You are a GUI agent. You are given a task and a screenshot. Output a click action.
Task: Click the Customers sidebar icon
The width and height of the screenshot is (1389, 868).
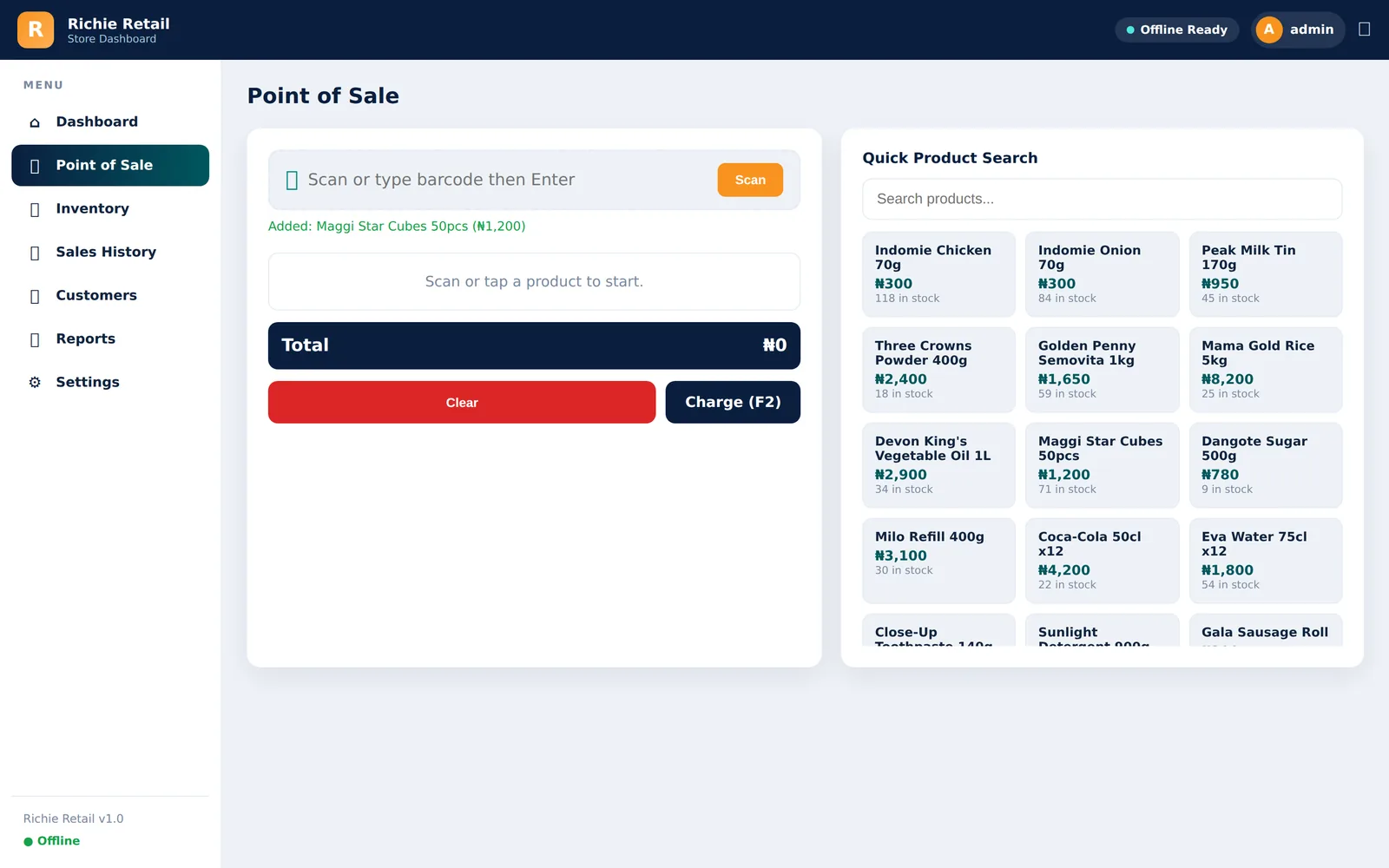click(35, 296)
